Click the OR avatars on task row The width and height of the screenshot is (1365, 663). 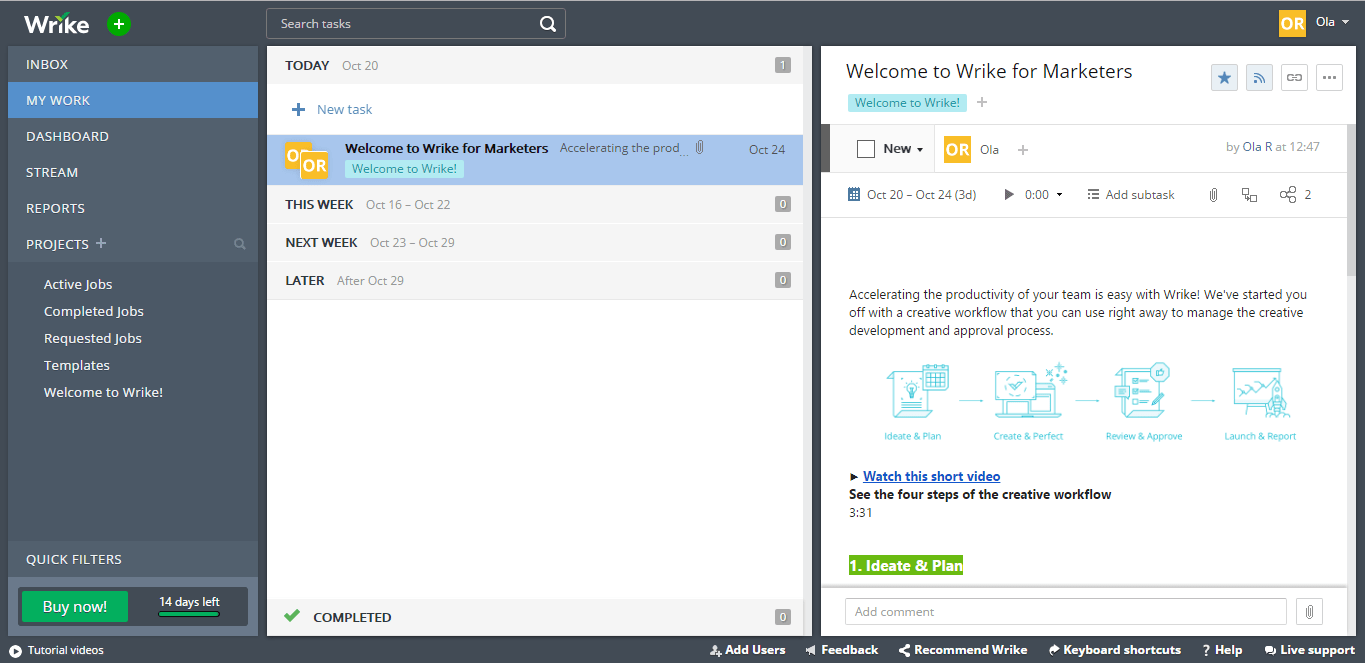coord(306,160)
